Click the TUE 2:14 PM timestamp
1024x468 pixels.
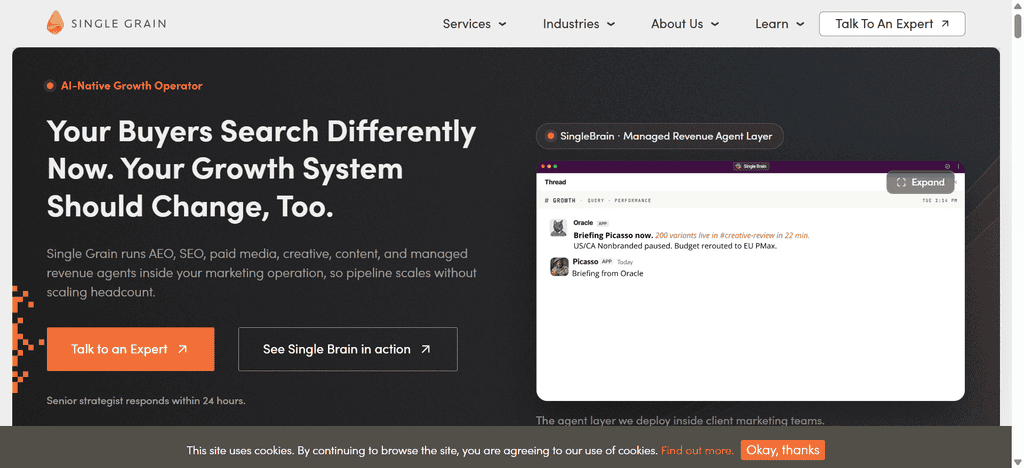[939, 200]
